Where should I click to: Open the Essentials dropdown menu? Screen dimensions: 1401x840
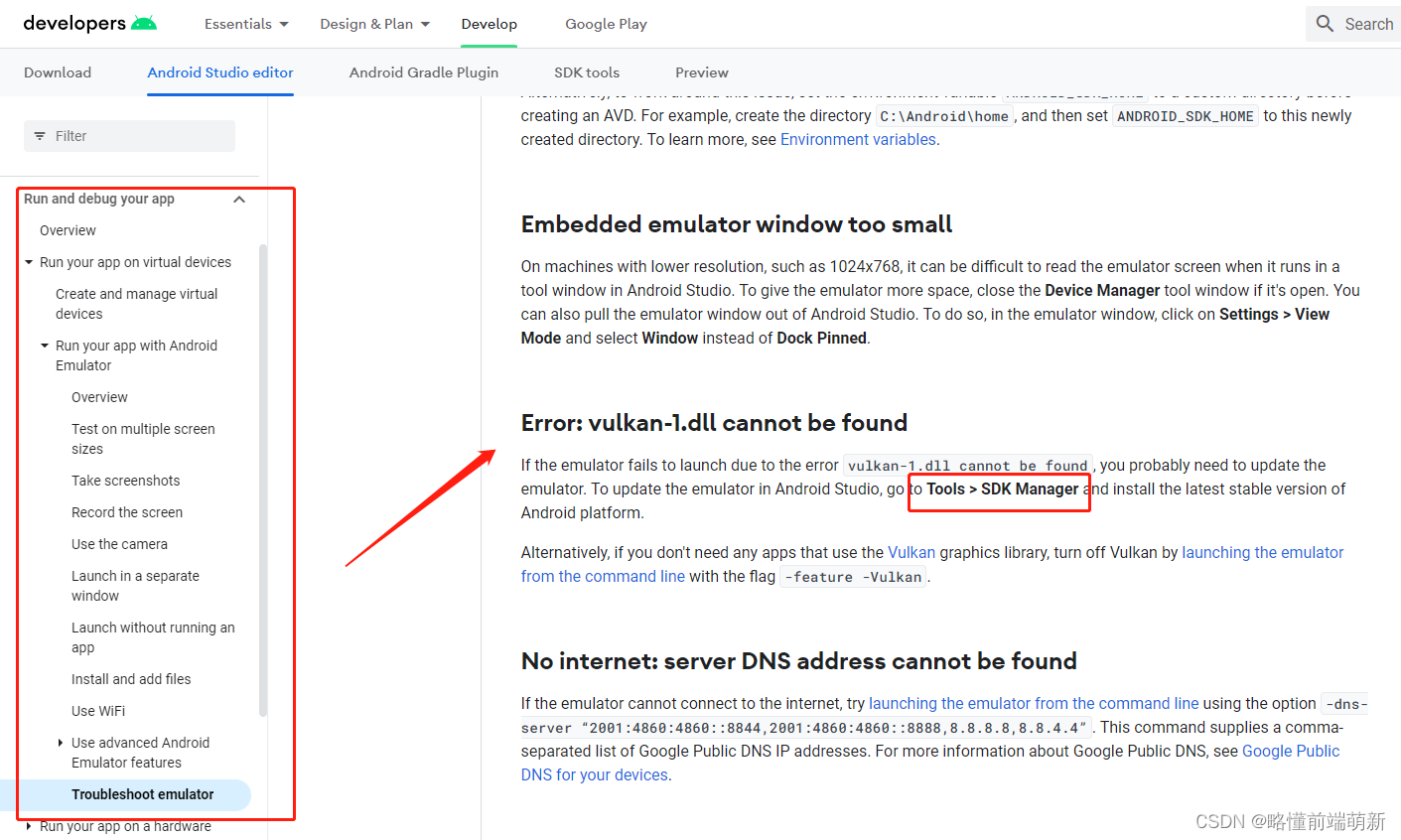(x=245, y=23)
